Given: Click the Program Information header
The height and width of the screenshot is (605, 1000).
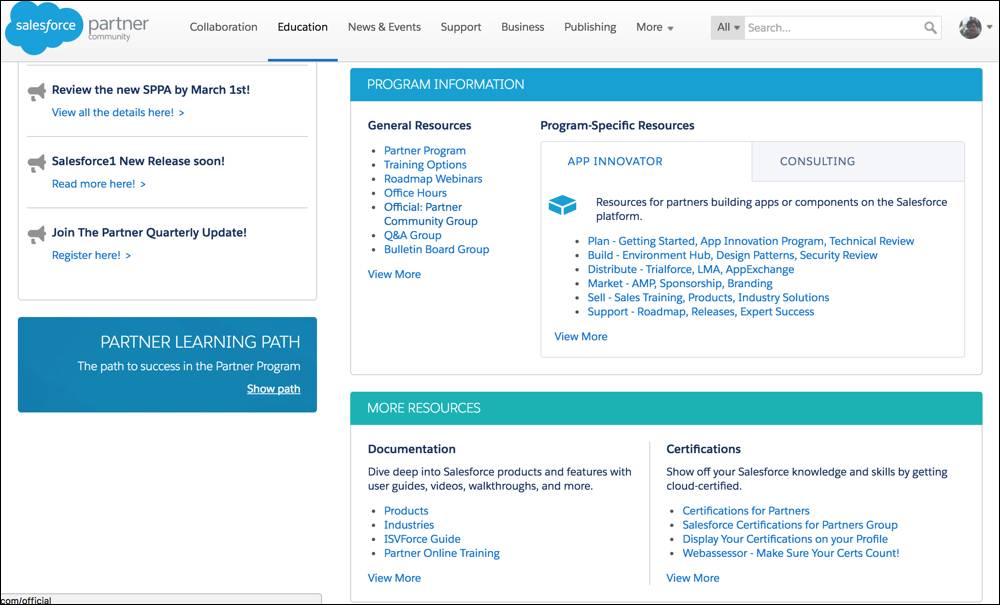Looking at the screenshot, I should pyautogui.click(x=666, y=84).
